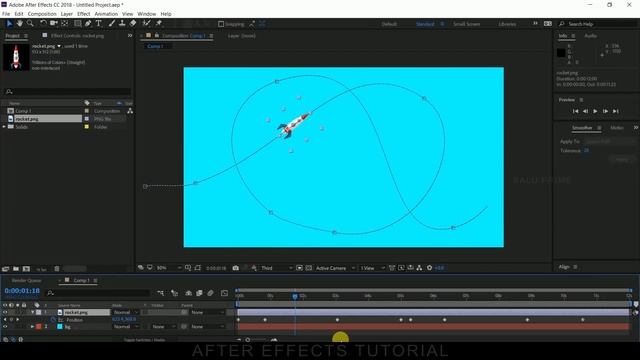Toggle Hide Shy Layers in timeline header
Image resolution: width=640 pixels, height=360 pixels.
188,293
